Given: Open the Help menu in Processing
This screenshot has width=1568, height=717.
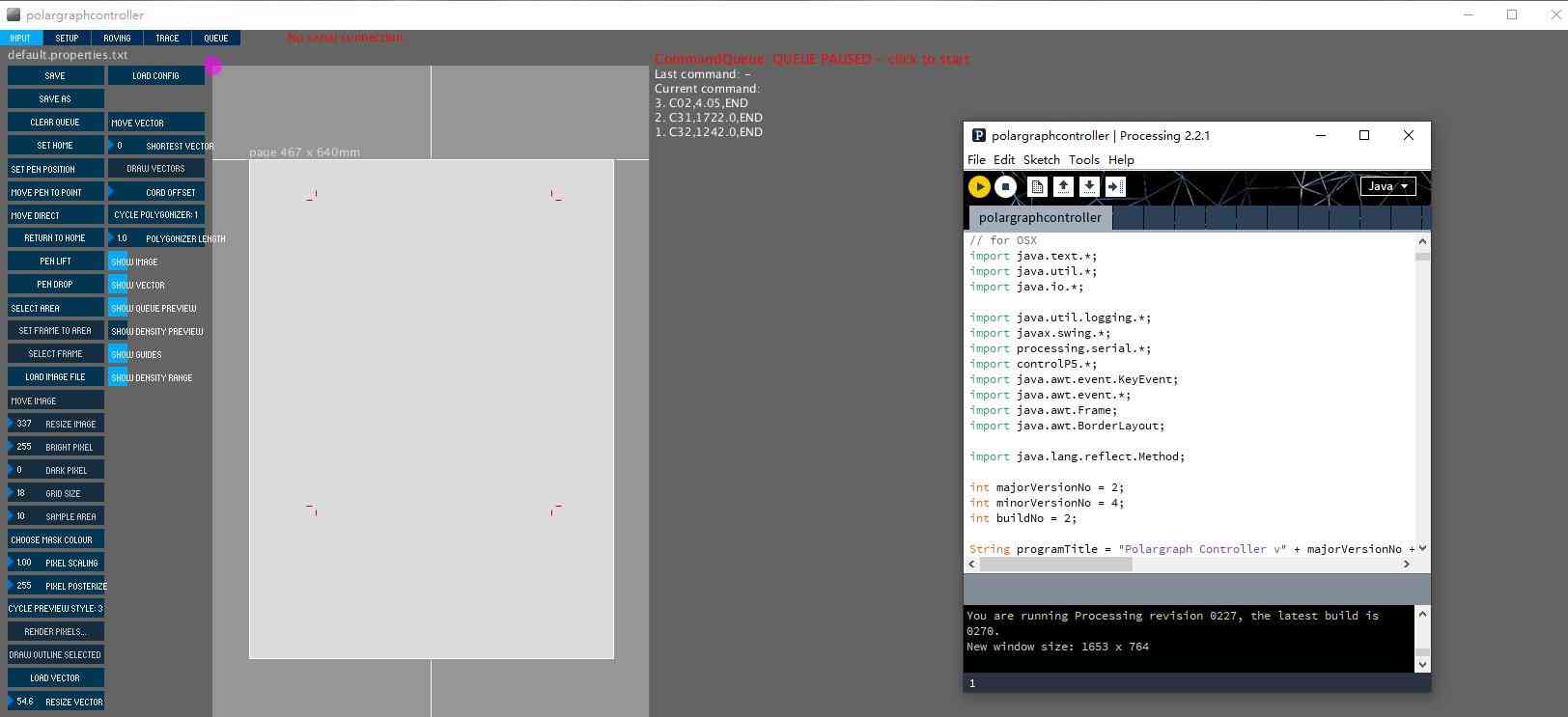Looking at the screenshot, I should coord(1121,160).
